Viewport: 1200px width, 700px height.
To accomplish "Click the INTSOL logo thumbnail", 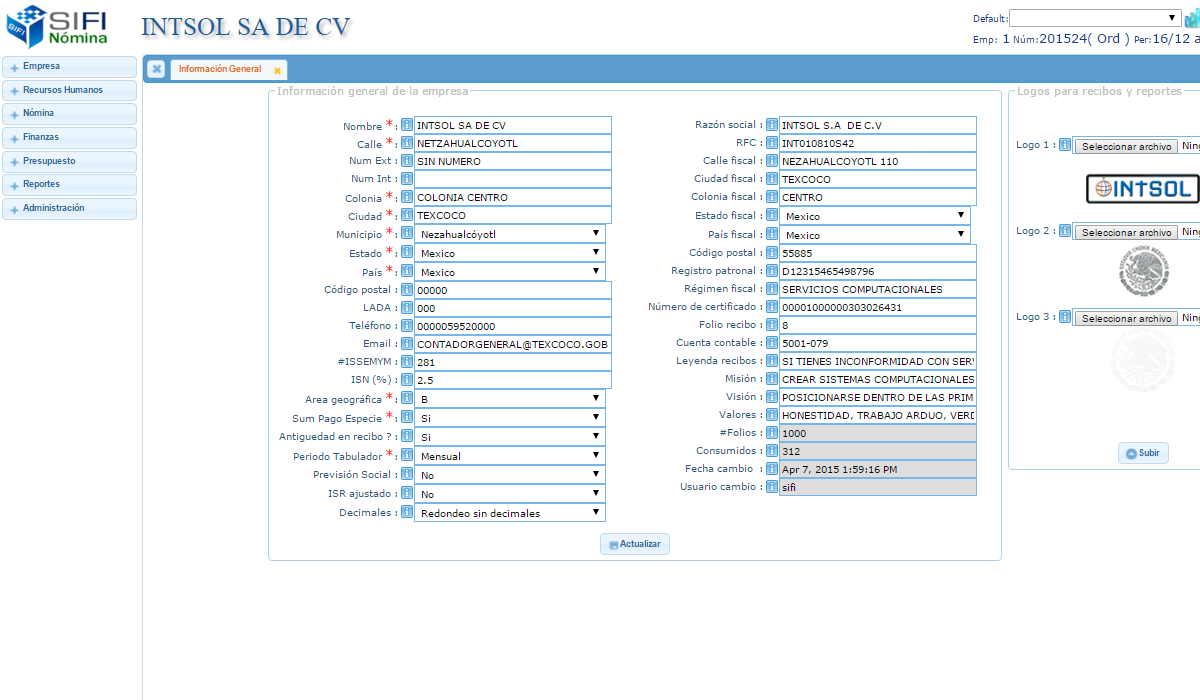I will [1143, 188].
